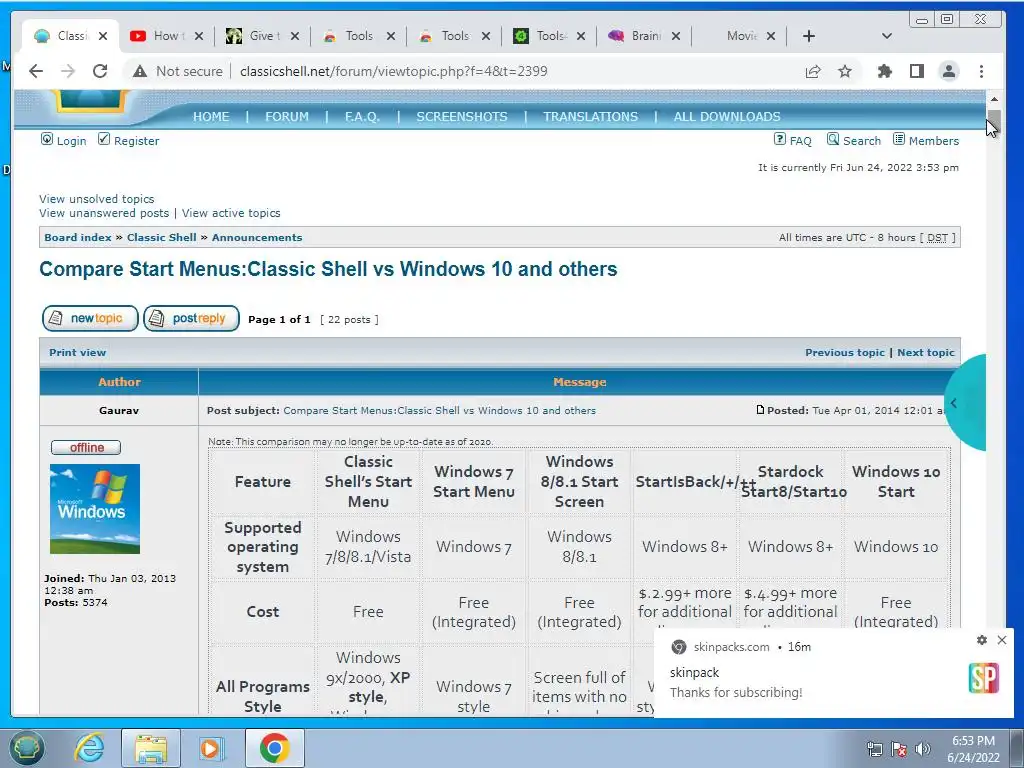
Task: Toggle the browser side panel icon
Action: [917, 71]
